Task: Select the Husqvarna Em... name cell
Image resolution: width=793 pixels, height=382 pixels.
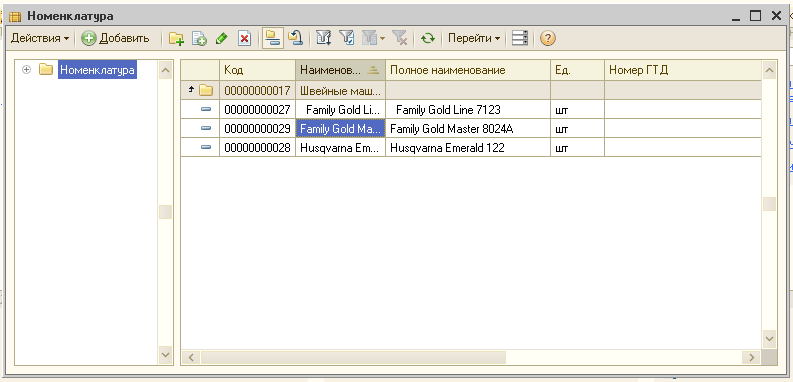Action: (340, 148)
